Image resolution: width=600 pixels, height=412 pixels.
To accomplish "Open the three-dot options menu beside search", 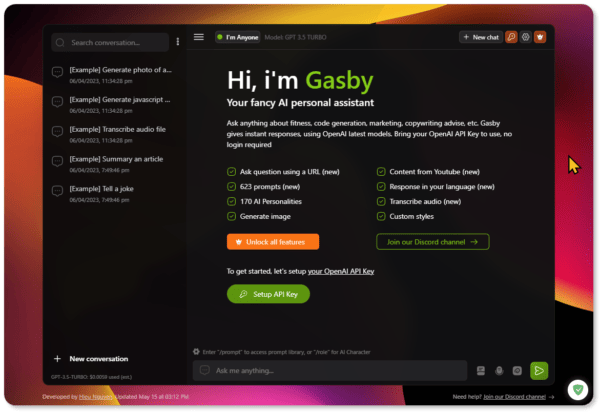I will pos(178,42).
